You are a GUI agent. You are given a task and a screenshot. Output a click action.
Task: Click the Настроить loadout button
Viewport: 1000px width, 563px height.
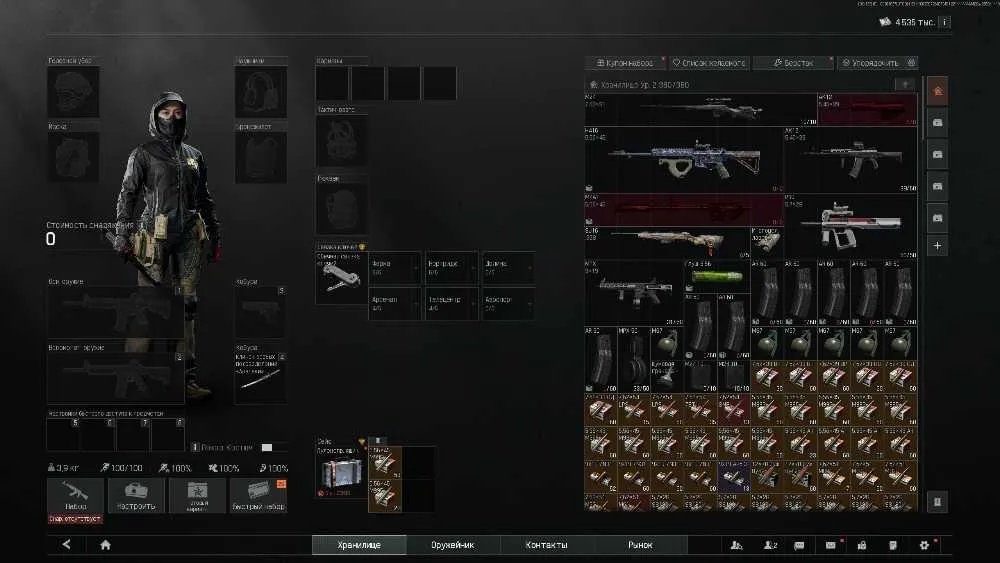136,495
